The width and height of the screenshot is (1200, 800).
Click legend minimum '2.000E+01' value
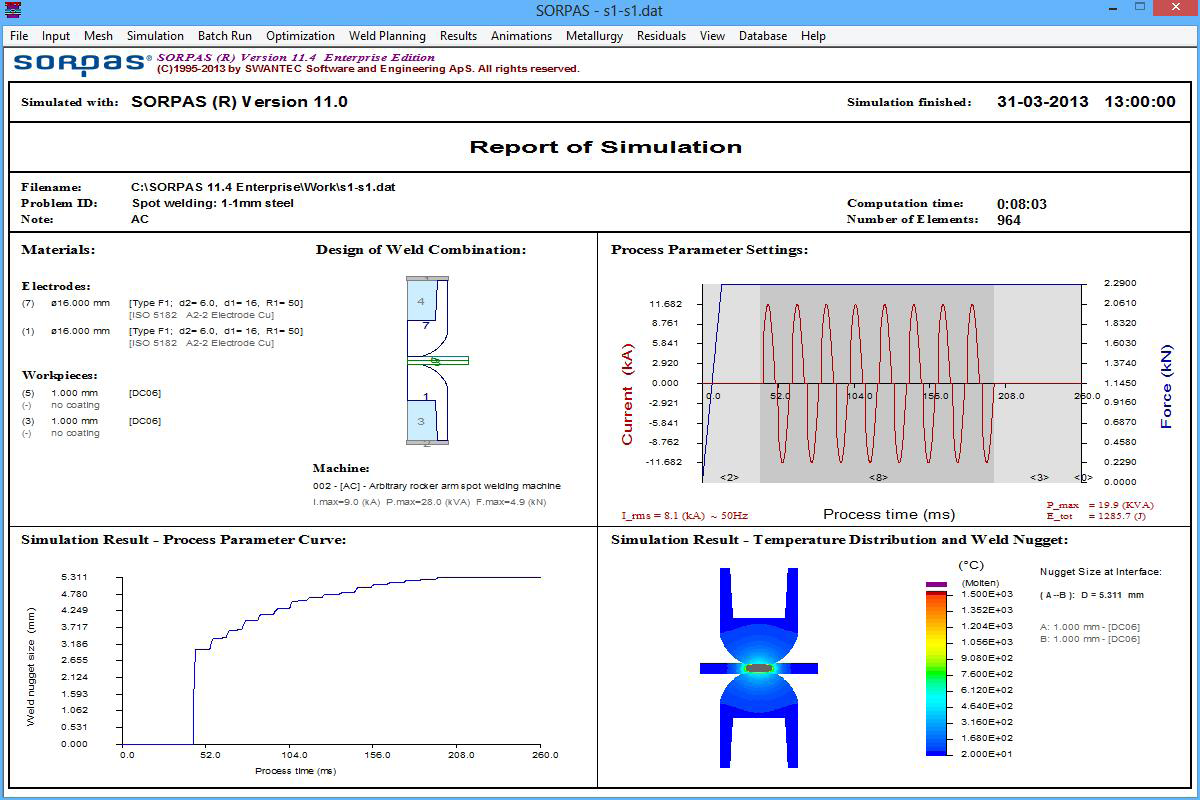pyautogui.click(x=985, y=754)
